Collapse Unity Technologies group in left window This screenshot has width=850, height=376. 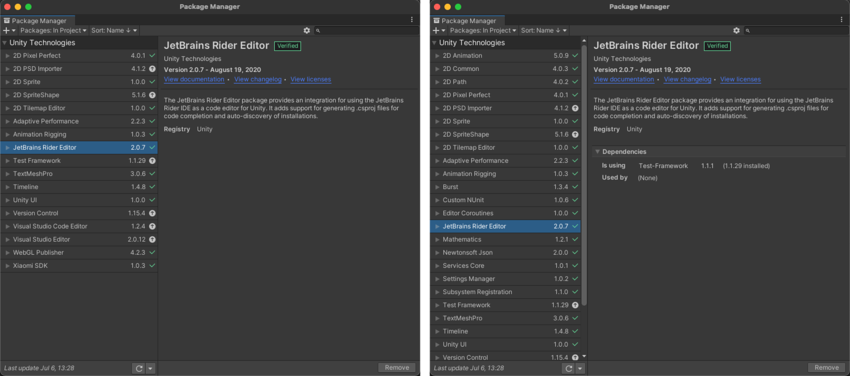pos(4,43)
